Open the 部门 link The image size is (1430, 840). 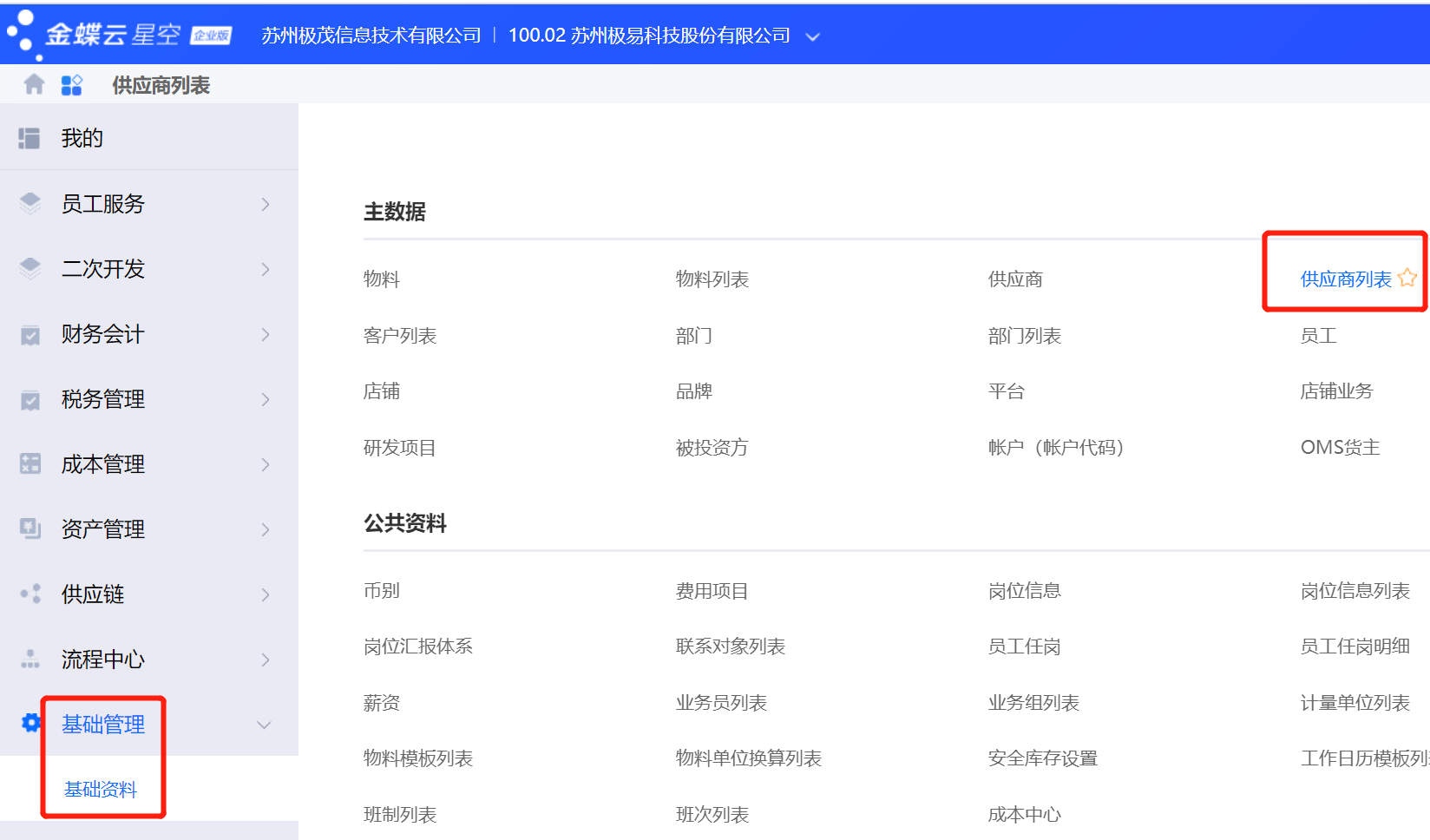694,336
